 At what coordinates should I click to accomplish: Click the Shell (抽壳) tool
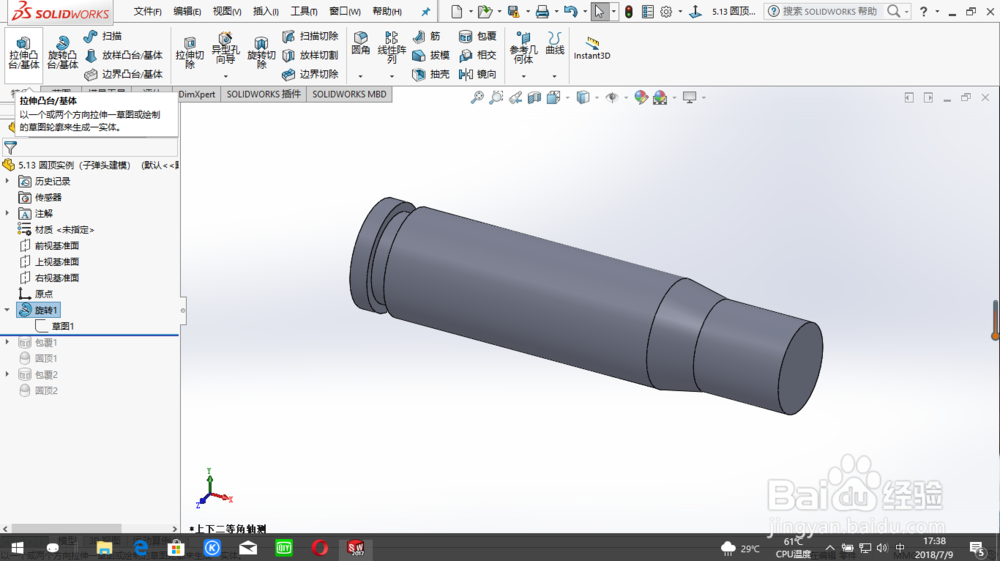430,75
